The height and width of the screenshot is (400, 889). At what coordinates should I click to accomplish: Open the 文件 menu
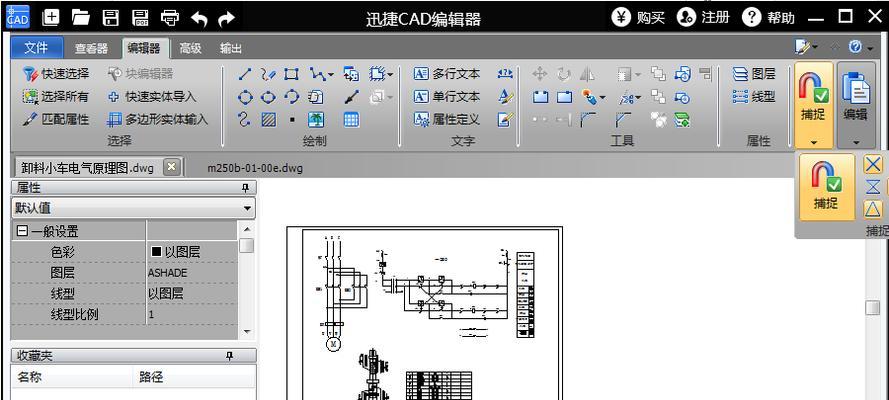point(36,48)
